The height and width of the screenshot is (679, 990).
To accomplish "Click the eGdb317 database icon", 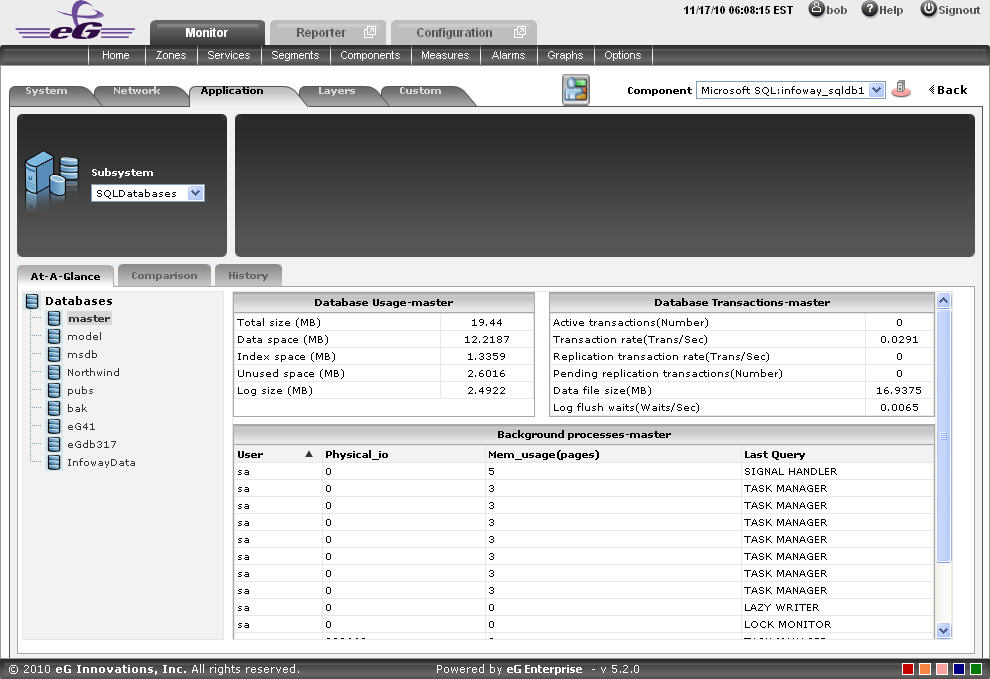I will click(54, 445).
